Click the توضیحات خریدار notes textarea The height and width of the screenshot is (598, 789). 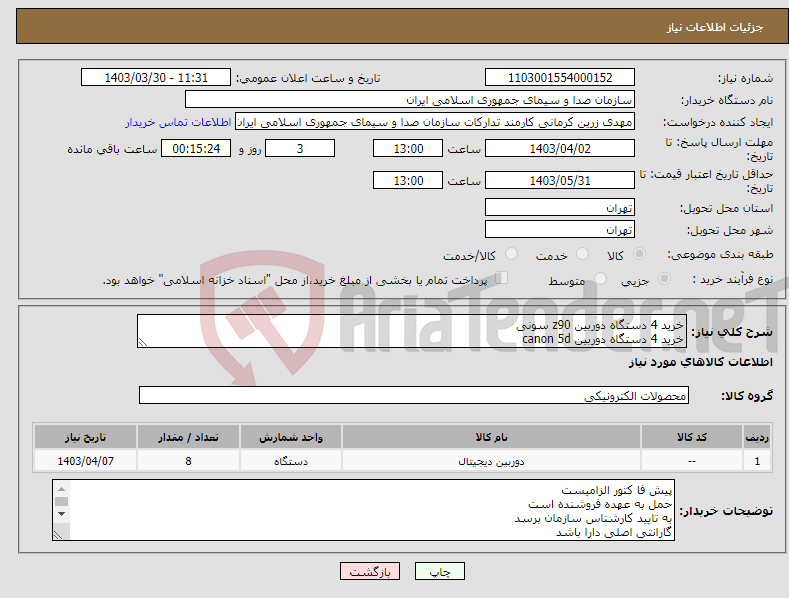[x=363, y=510]
